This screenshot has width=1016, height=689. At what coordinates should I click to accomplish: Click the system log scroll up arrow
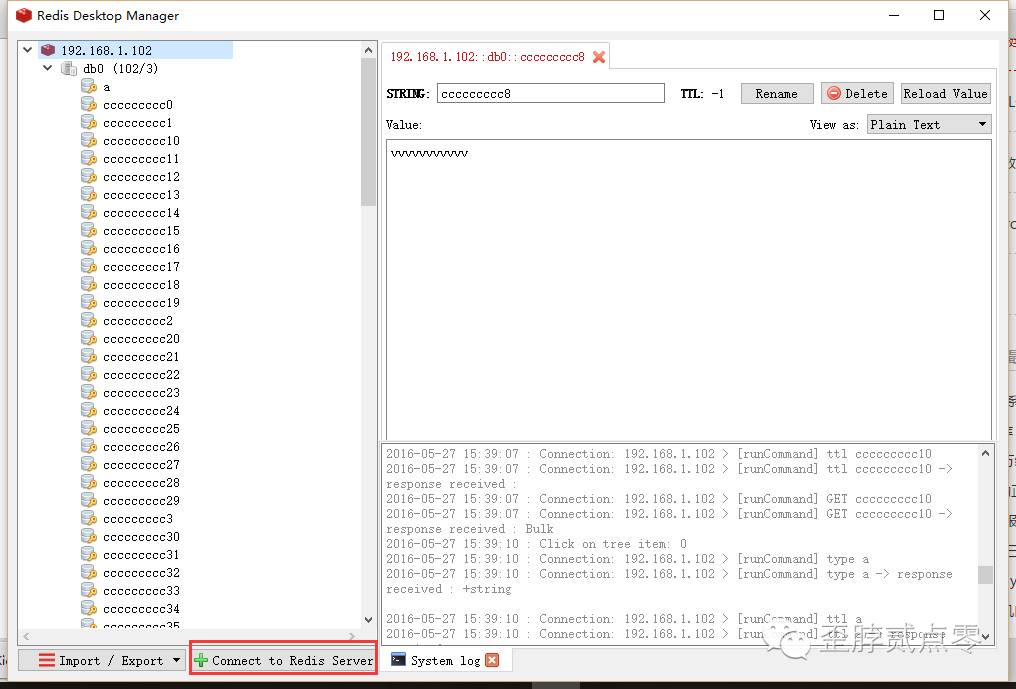pyautogui.click(x=986, y=453)
